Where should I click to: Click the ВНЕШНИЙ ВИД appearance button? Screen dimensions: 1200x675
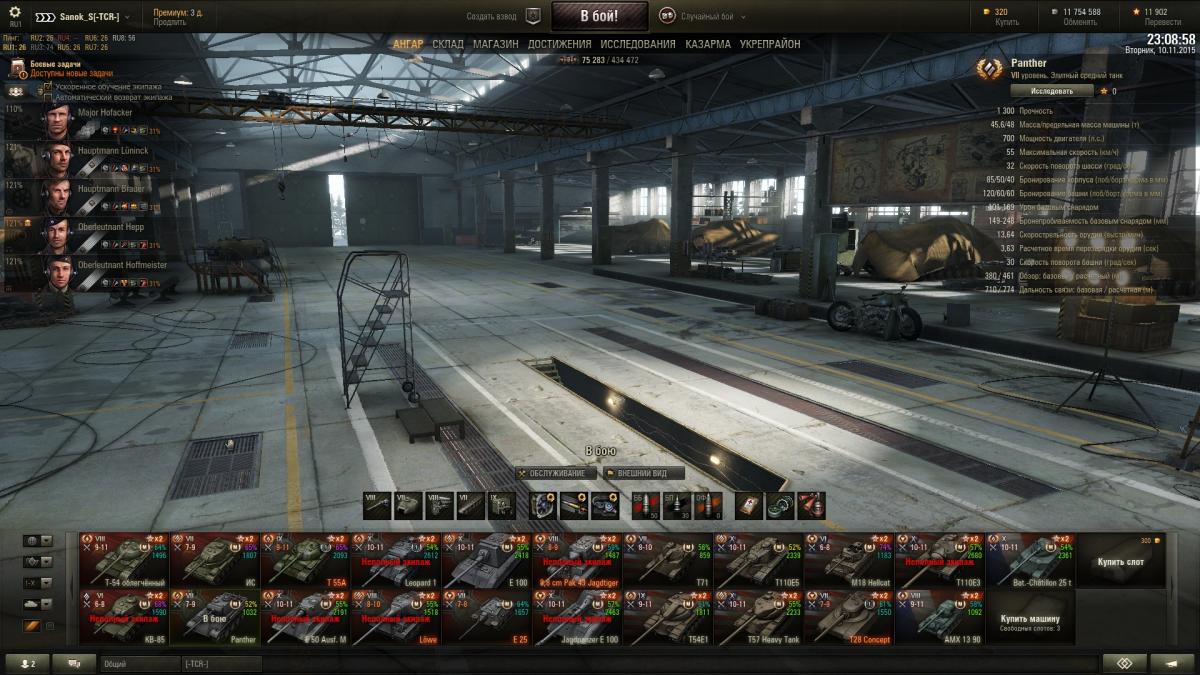coord(644,473)
